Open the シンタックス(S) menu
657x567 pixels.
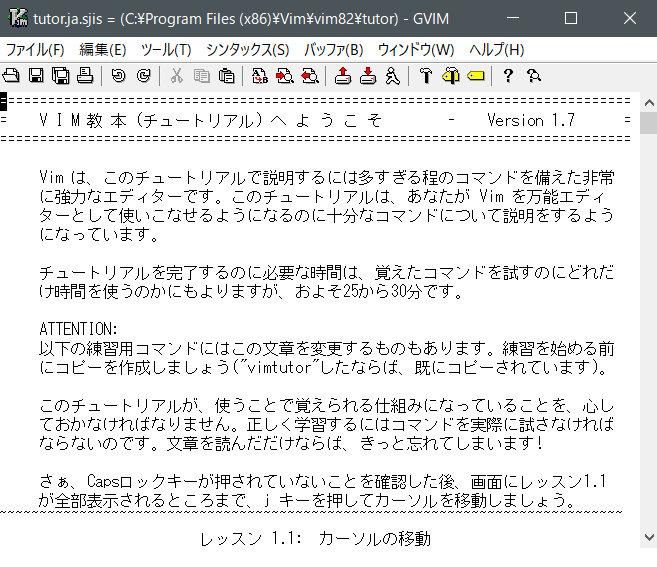[248, 50]
